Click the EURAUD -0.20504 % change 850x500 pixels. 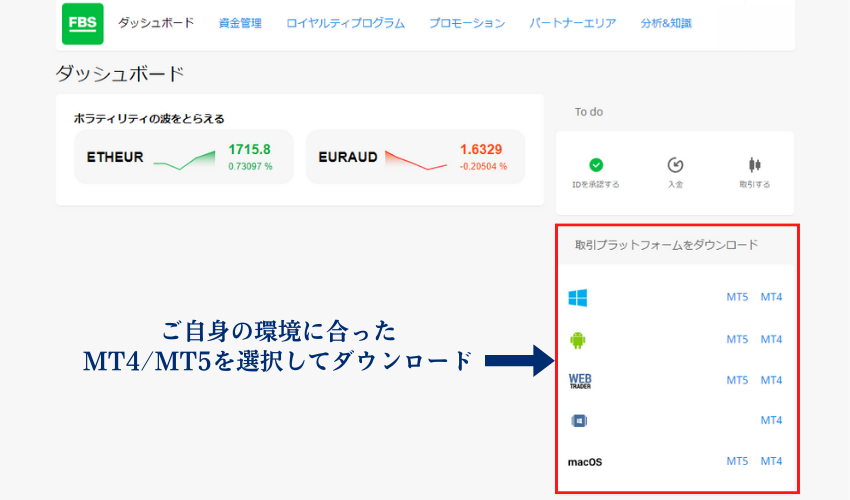point(484,166)
